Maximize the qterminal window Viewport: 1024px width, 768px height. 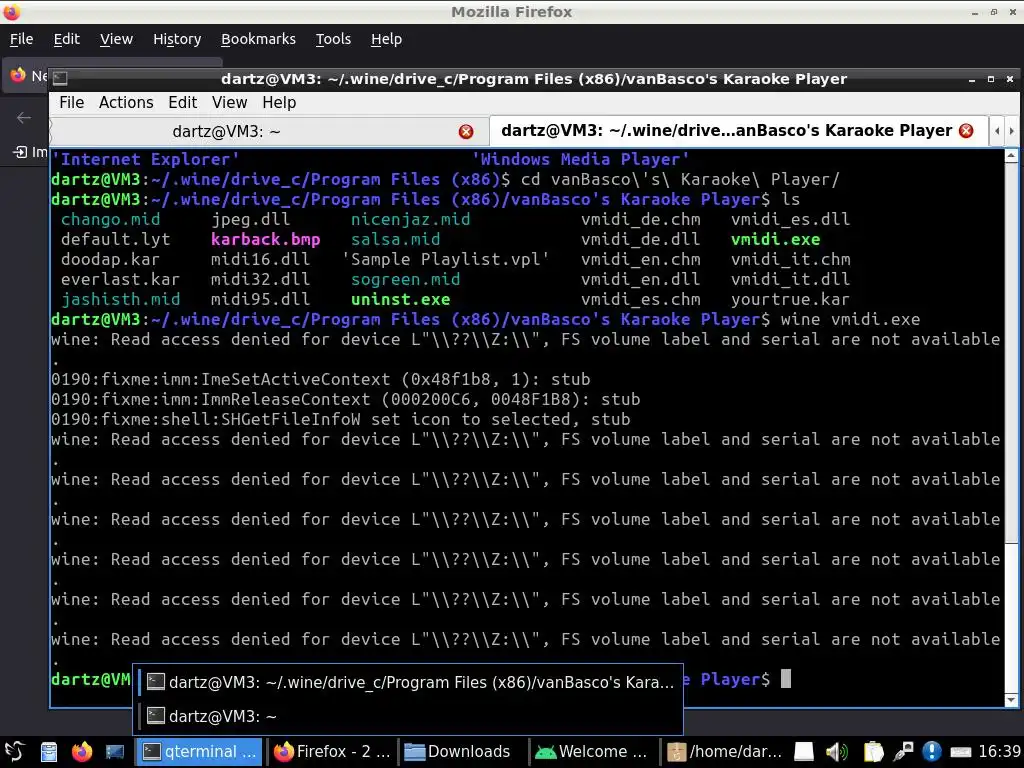(x=991, y=79)
